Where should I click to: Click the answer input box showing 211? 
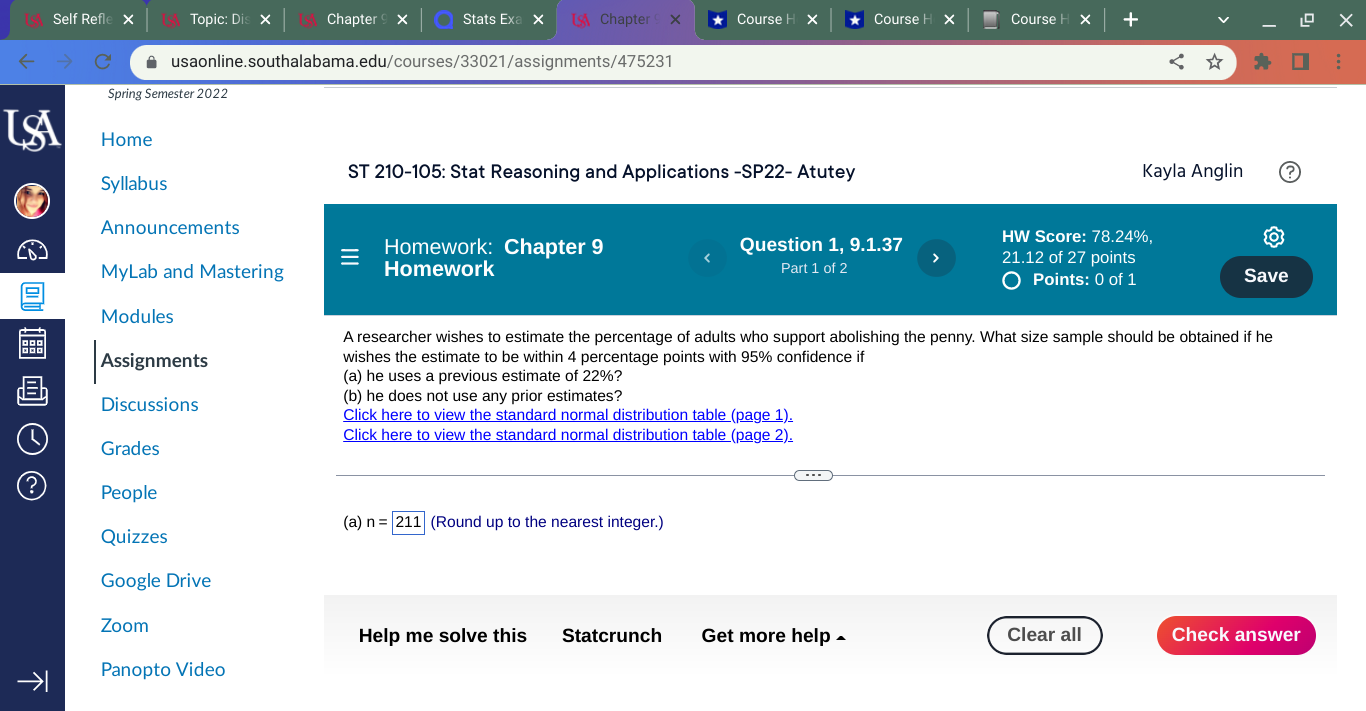tap(408, 522)
